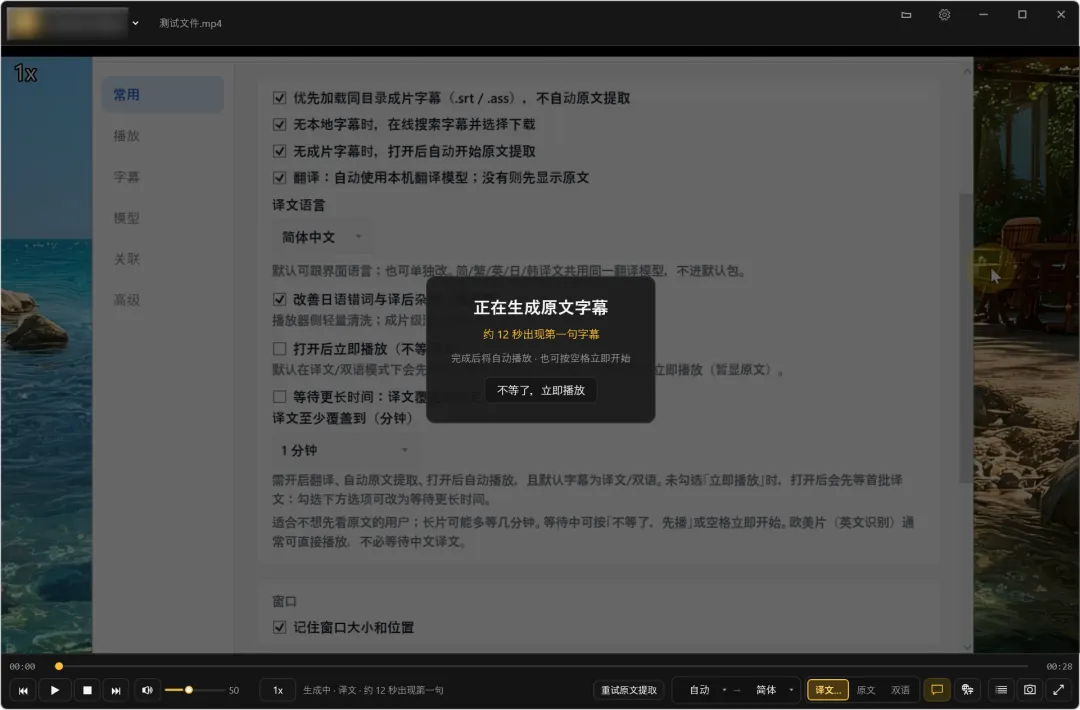The width and height of the screenshot is (1080, 710).
Task: Skip to the previous track
Action: (23, 690)
